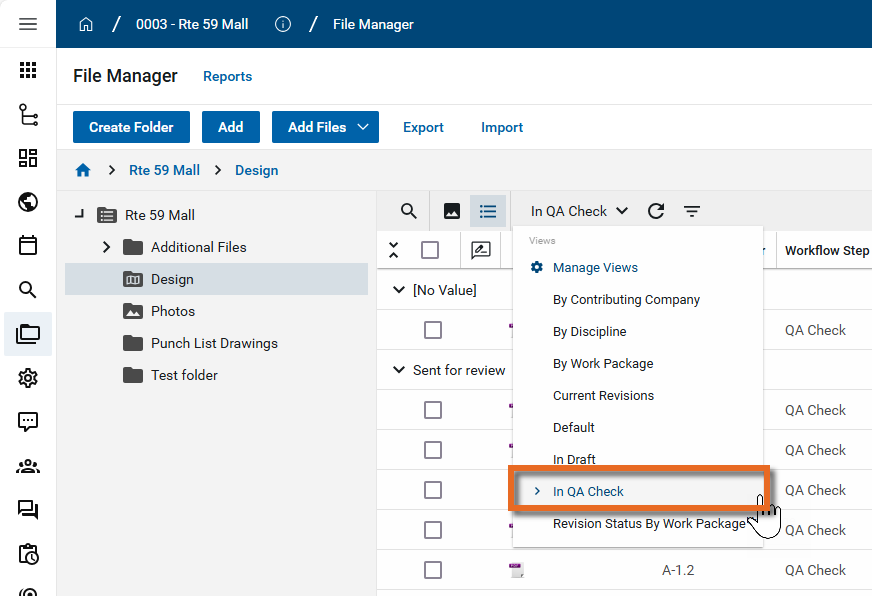Click the home icon in the top header

(x=86, y=24)
